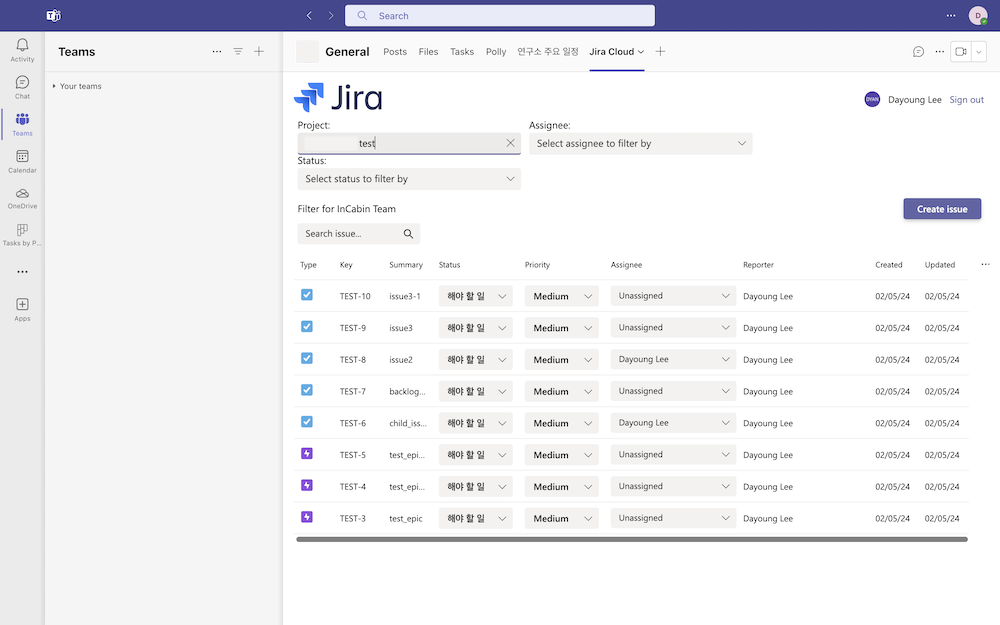Screen dimensions: 1000x625
Task: Show more apps ellipsis in sidebar
Action: click(x=22, y=272)
